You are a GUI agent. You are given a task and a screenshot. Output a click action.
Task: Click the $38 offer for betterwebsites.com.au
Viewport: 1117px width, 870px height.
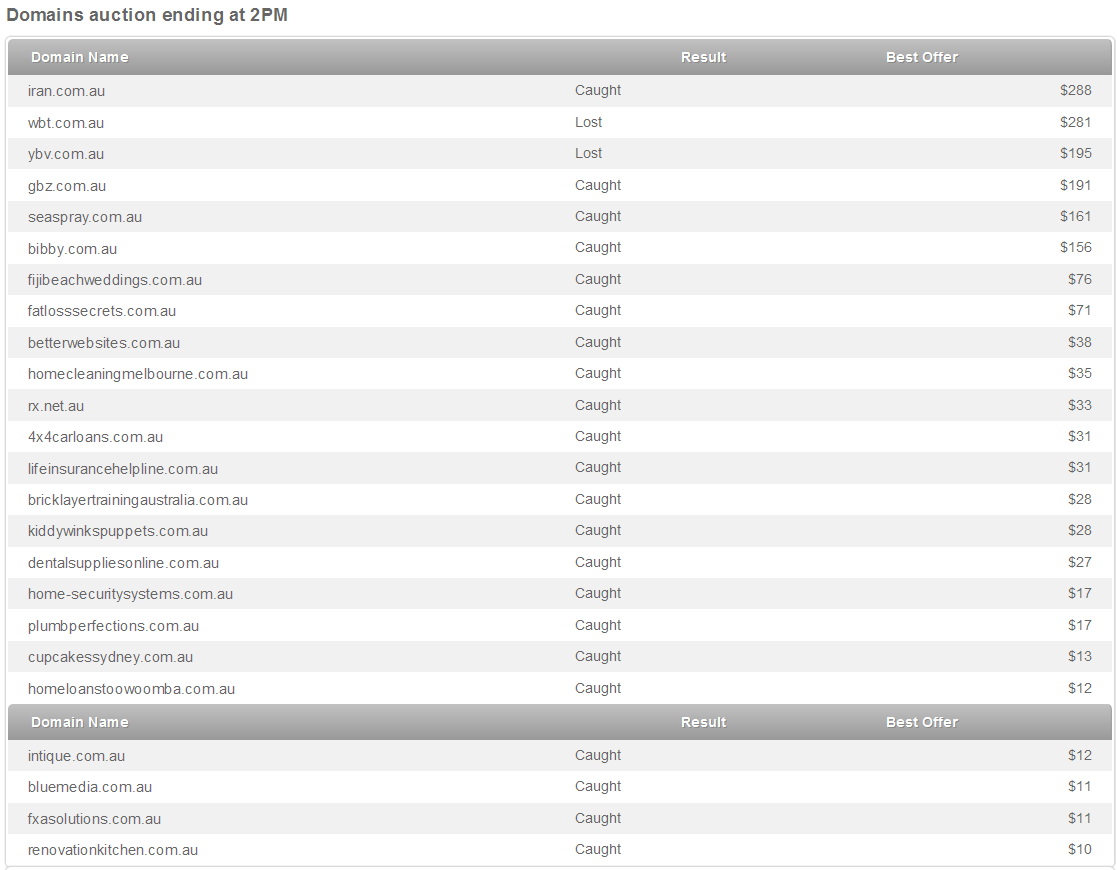(1079, 342)
